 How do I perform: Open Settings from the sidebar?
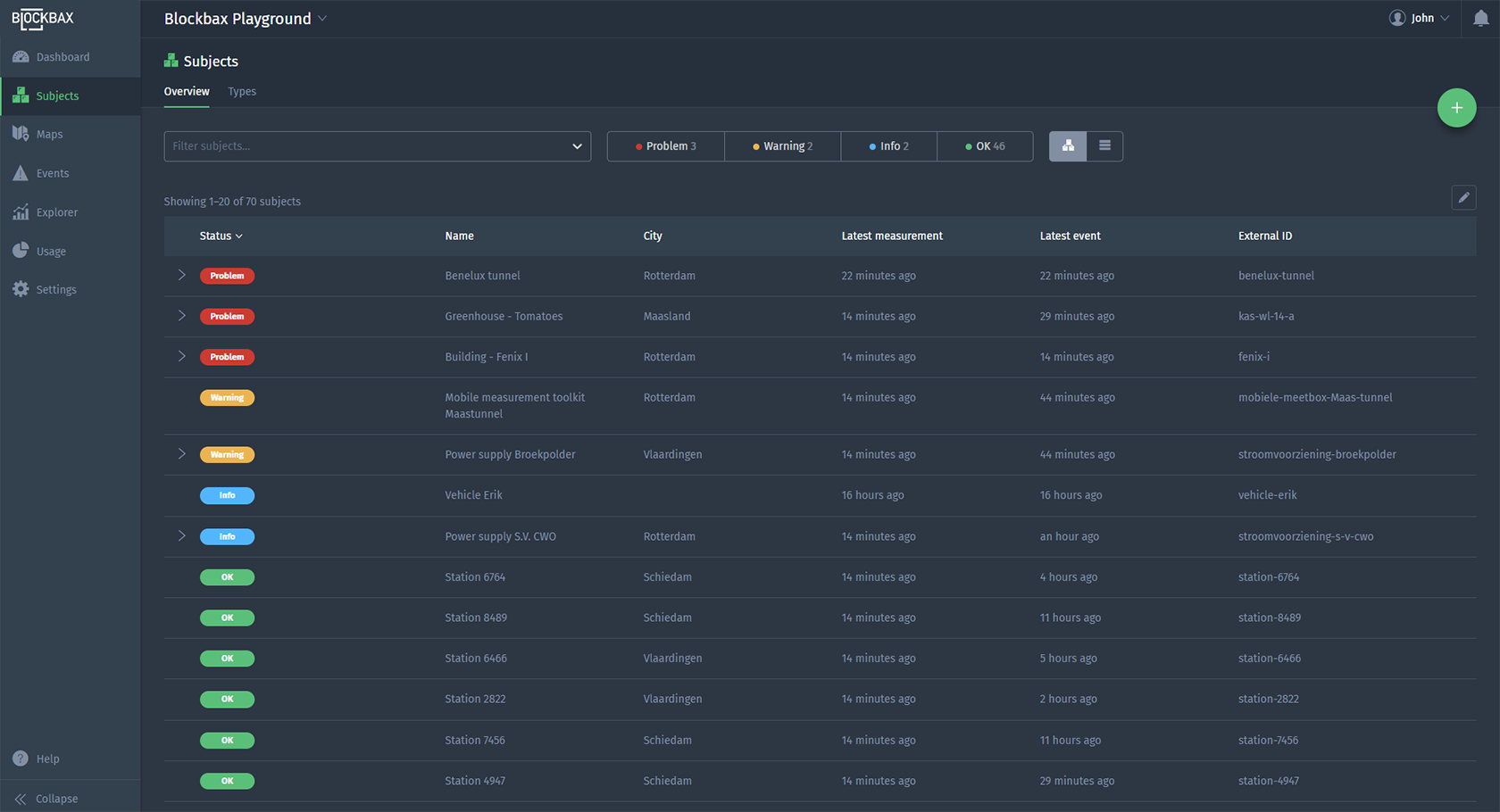coord(55,290)
